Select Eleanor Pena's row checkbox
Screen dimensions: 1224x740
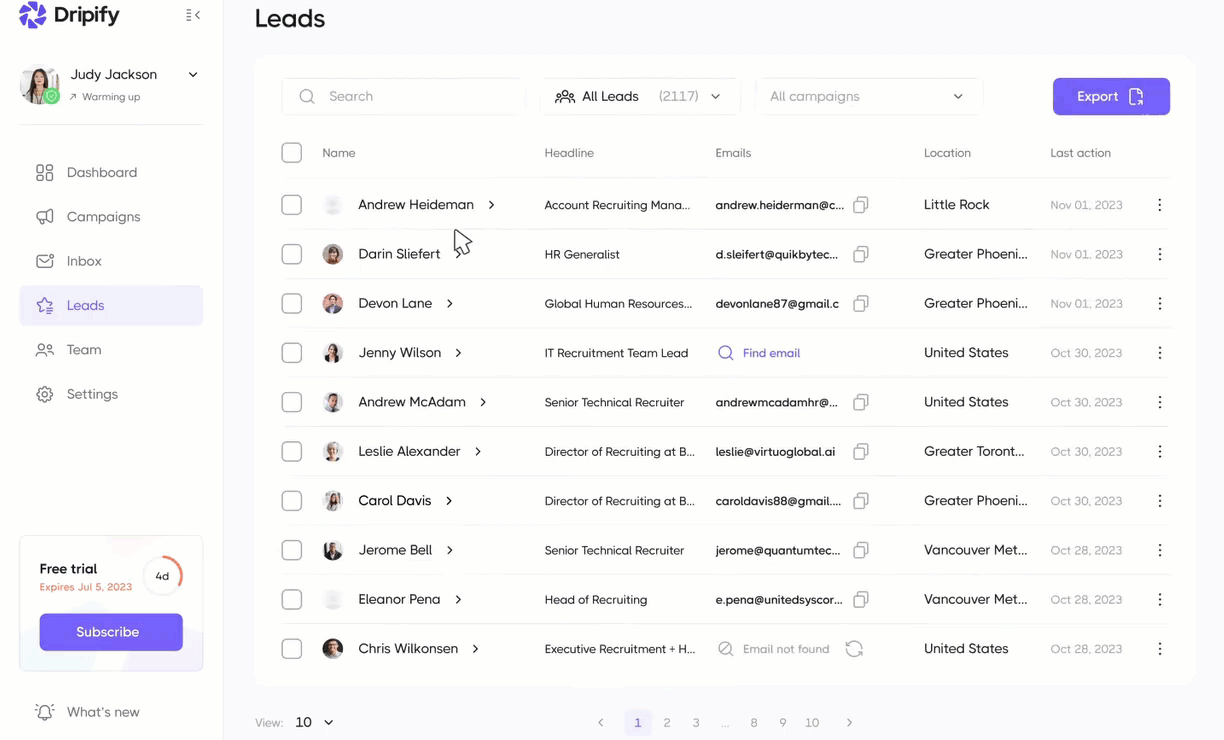coord(292,599)
